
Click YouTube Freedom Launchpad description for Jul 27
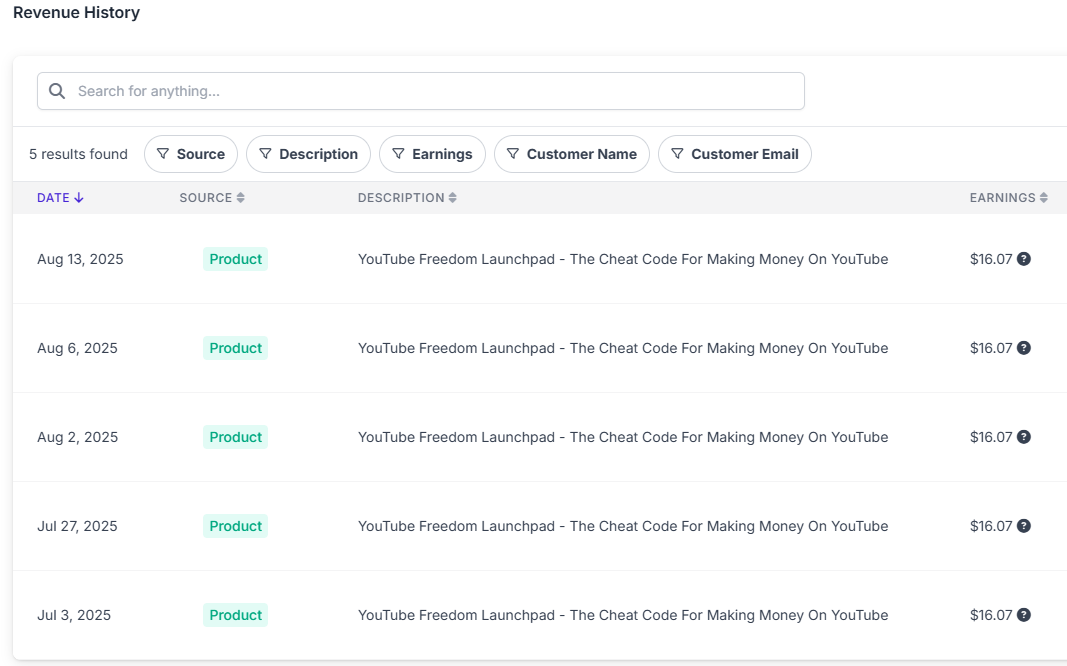pos(623,527)
